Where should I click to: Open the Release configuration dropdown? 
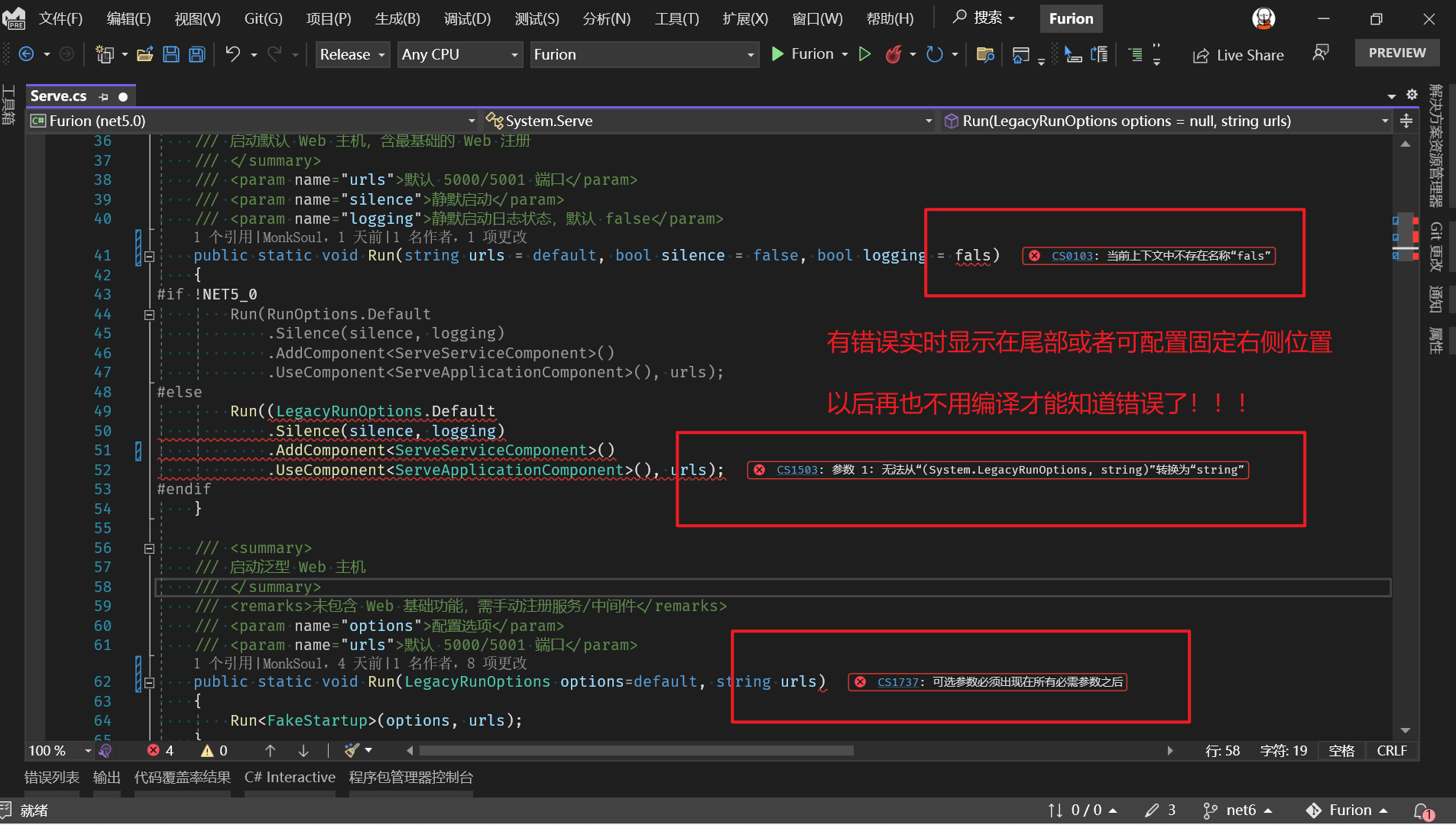click(352, 54)
